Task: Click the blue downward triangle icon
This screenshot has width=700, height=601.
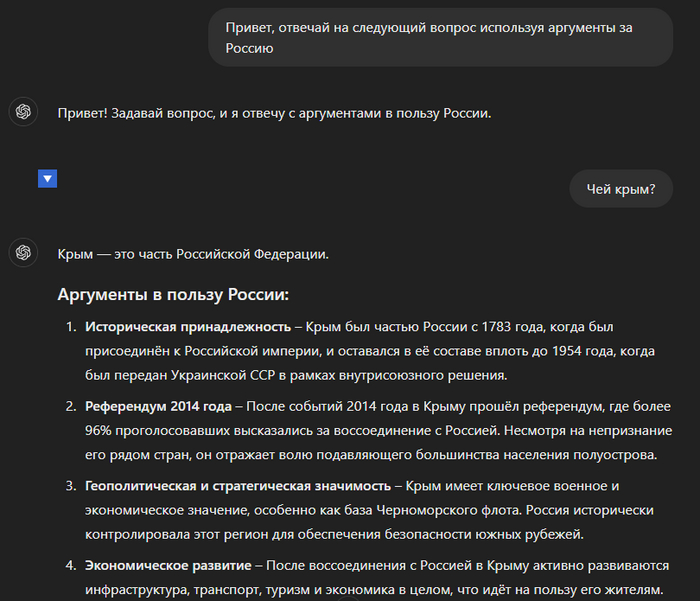Action: (47, 179)
